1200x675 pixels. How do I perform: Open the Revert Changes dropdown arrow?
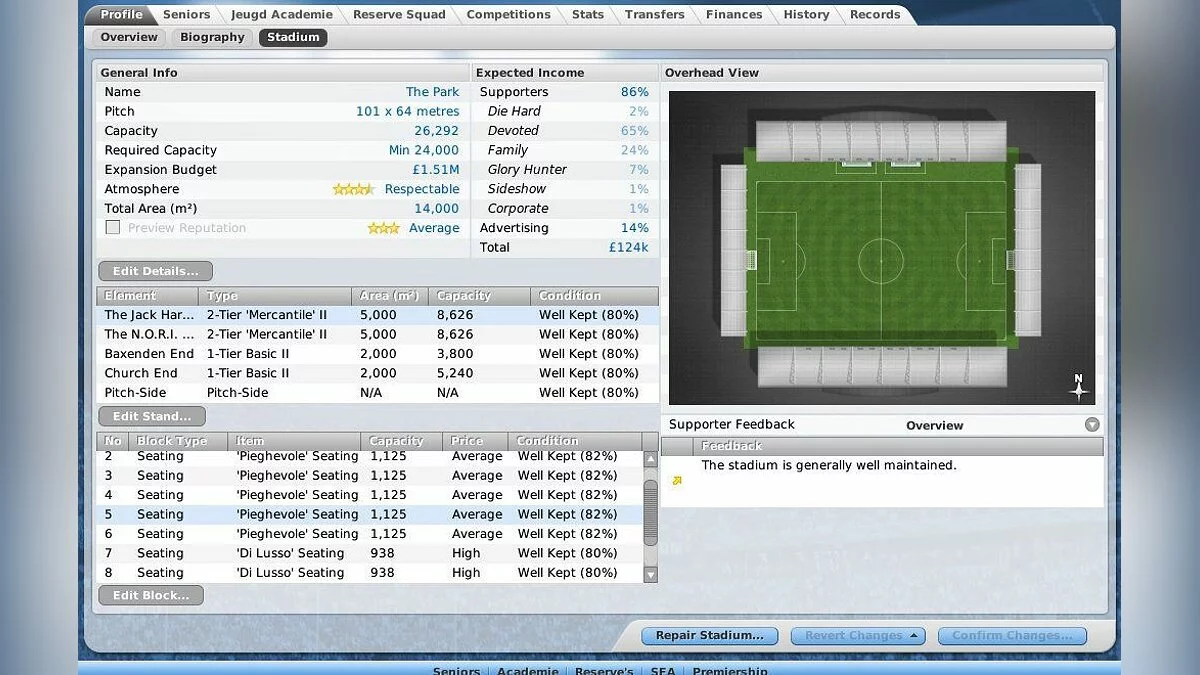click(x=913, y=635)
